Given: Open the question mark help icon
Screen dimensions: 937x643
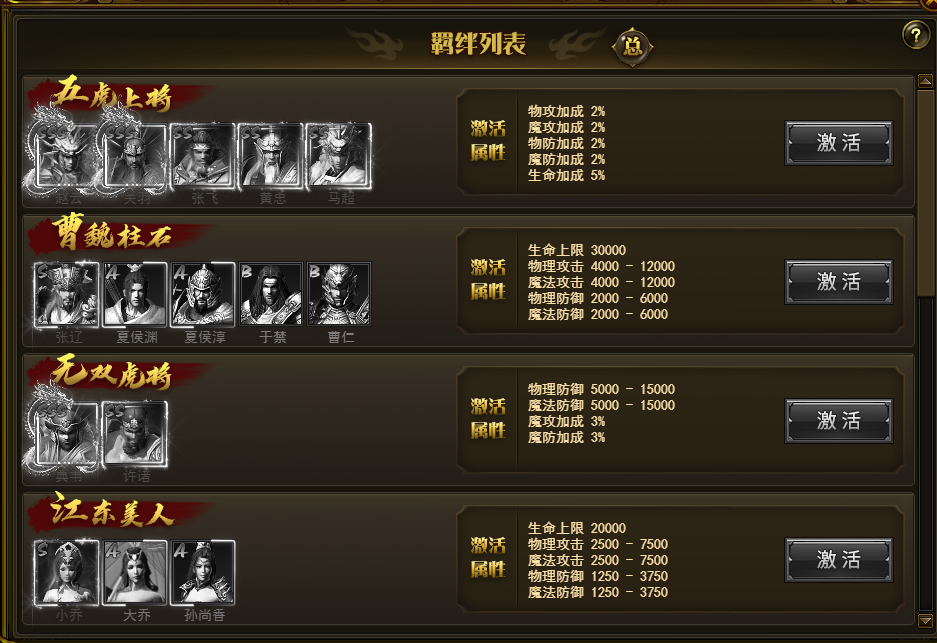Looking at the screenshot, I should coord(915,35).
